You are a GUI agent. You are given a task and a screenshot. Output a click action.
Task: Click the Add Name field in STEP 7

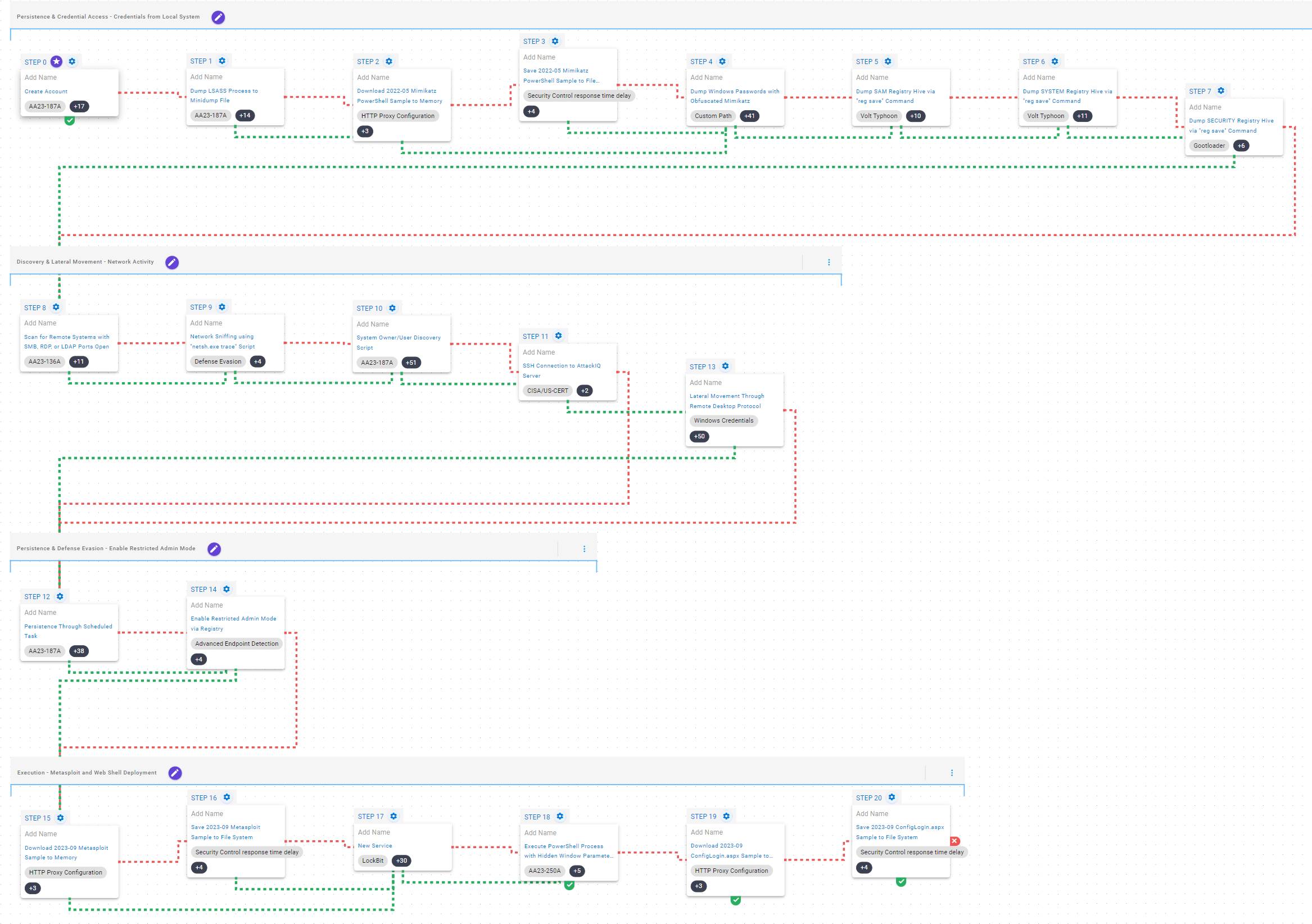pos(1205,107)
